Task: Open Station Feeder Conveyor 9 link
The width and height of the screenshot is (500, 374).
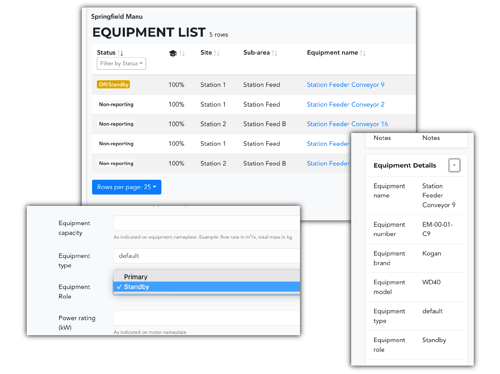Action: point(345,85)
